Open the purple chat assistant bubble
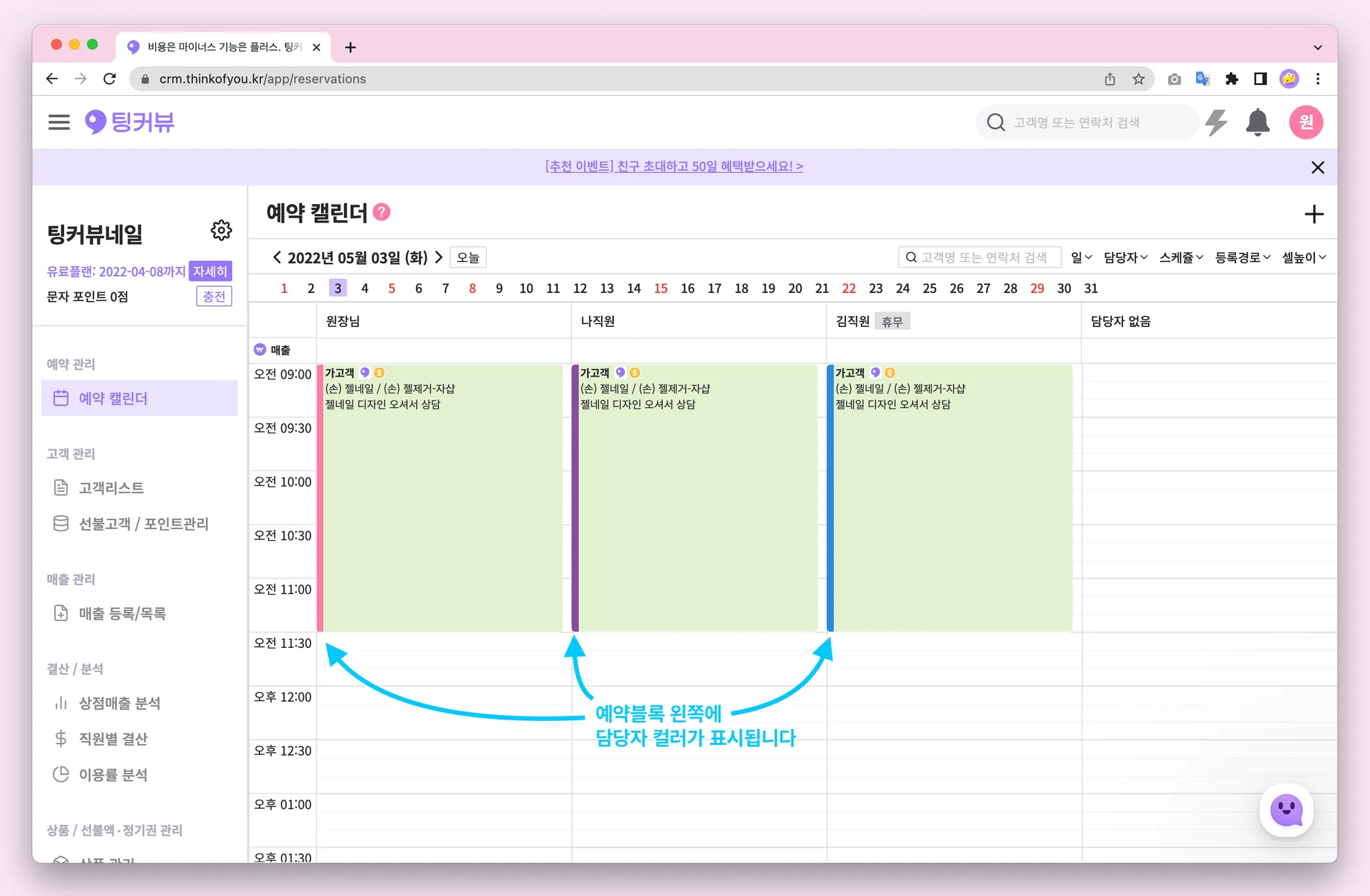1370x896 pixels. pyautogui.click(x=1286, y=810)
